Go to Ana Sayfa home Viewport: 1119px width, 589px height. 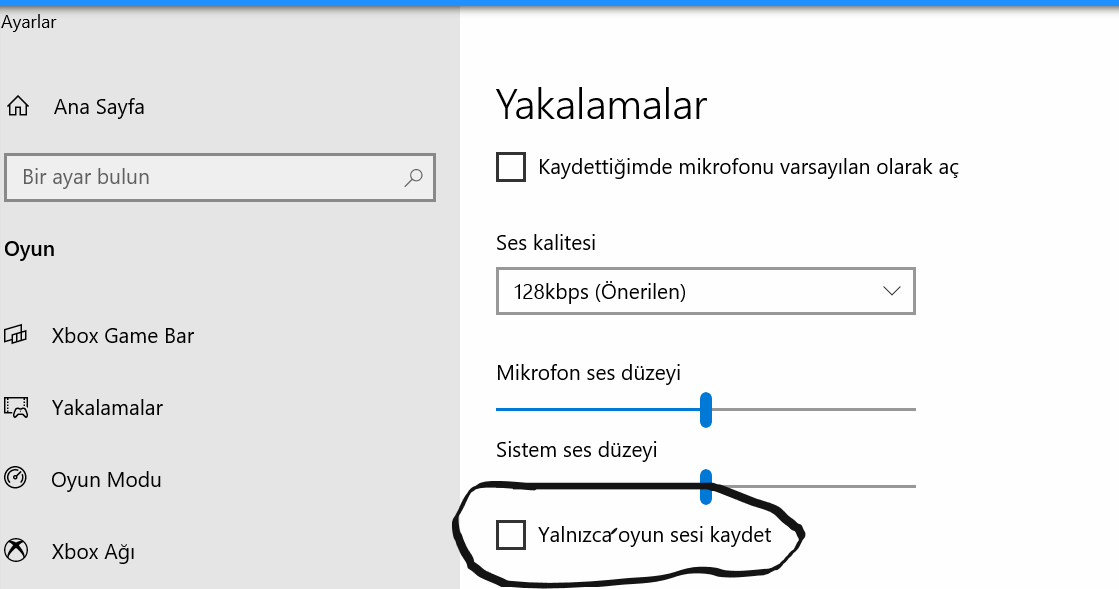pyautogui.click(x=99, y=107)
